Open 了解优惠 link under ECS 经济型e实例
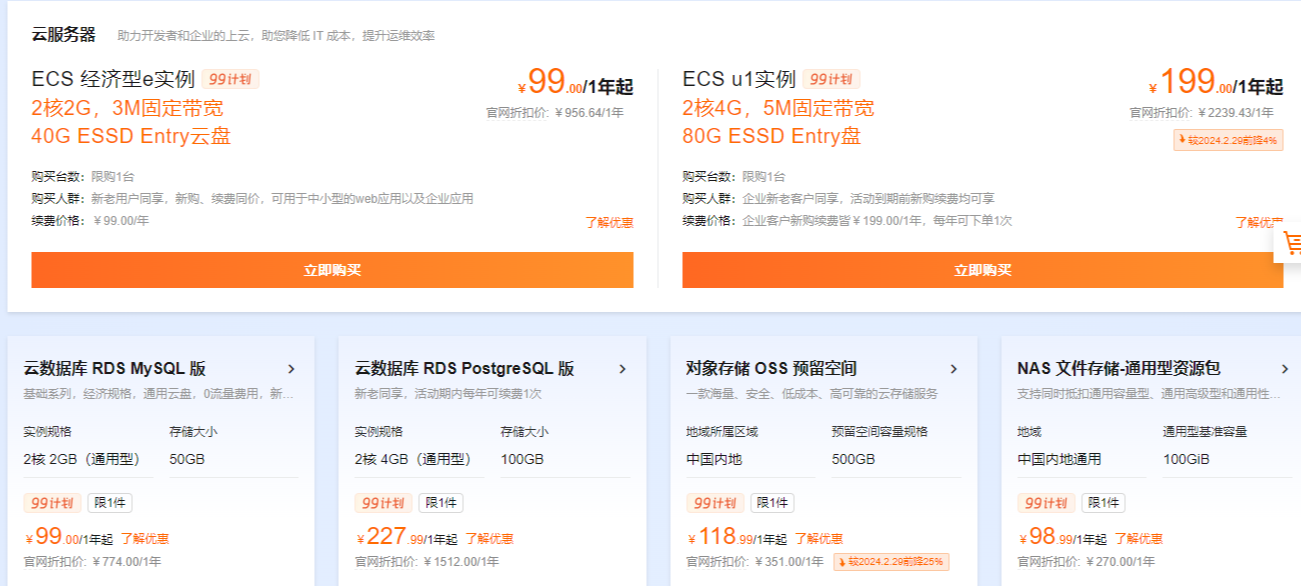 pyautogui.click(x=609, y=222)
